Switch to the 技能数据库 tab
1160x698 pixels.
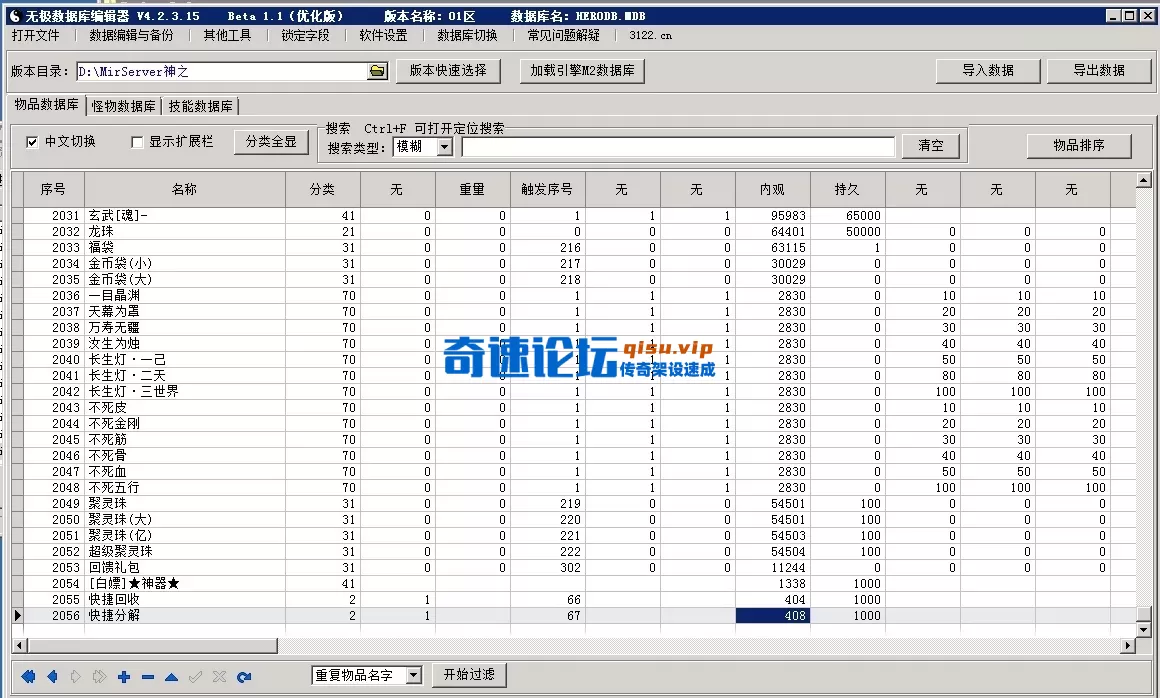(x=200, y=106)
